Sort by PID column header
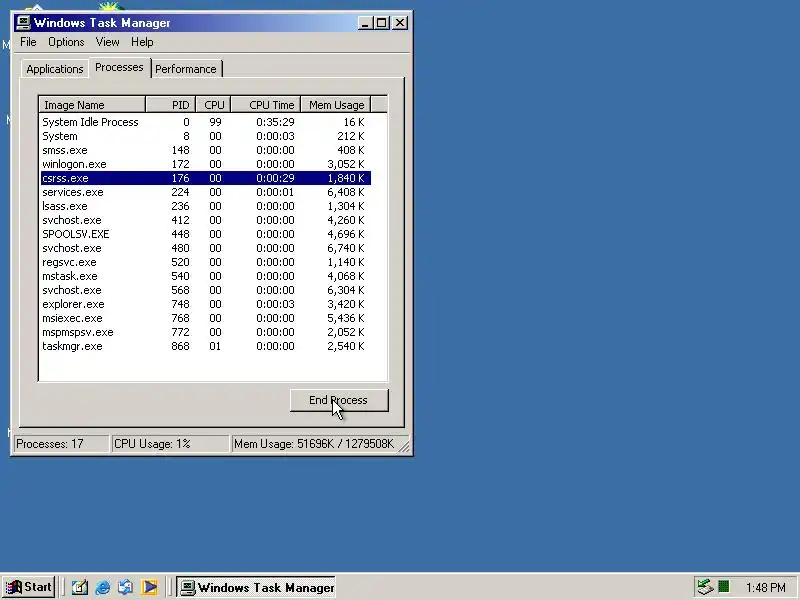The width and height of the screenshot is (800, 600). 170,105
